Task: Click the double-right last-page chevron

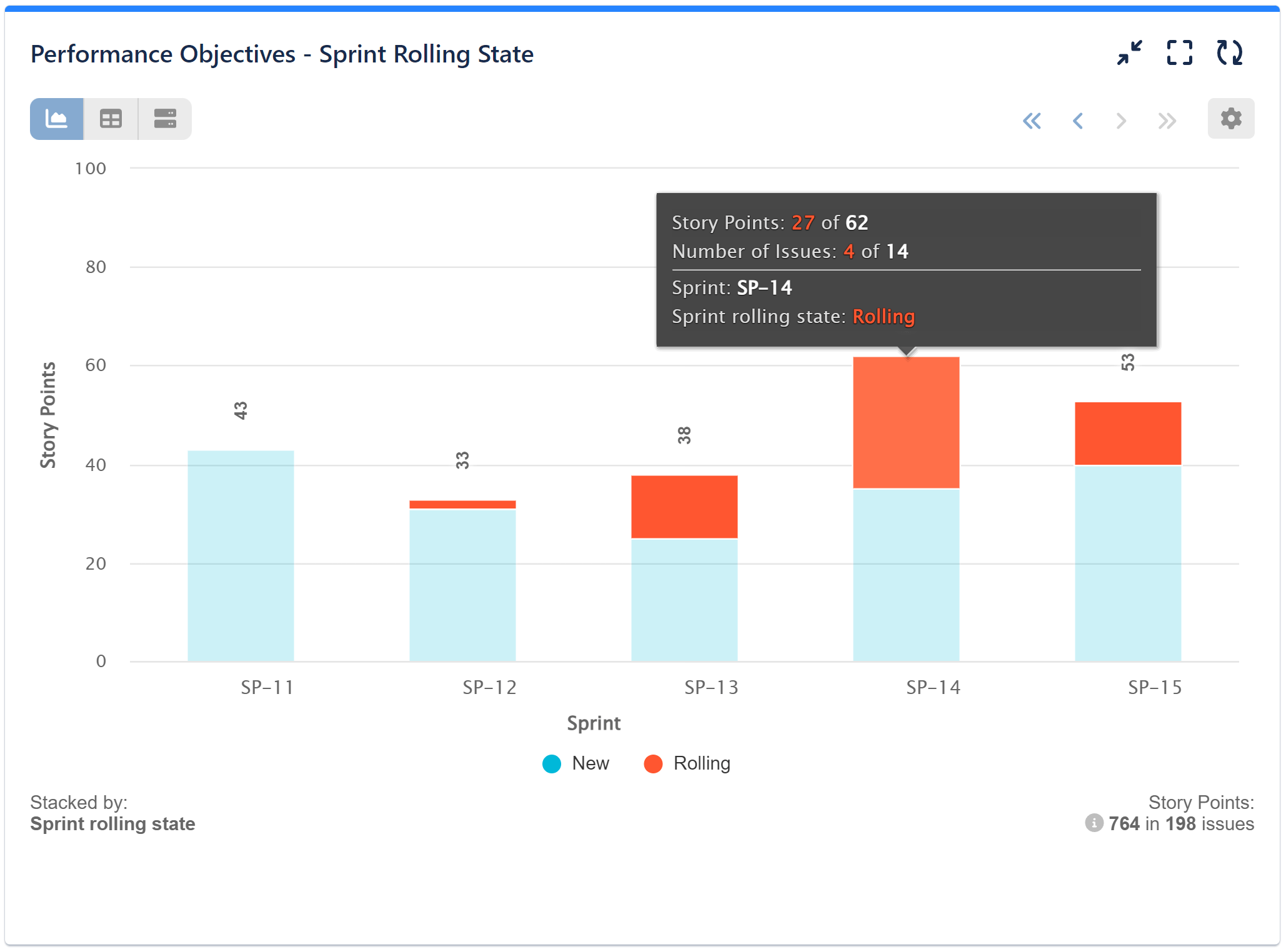Action: [1166, 121]
